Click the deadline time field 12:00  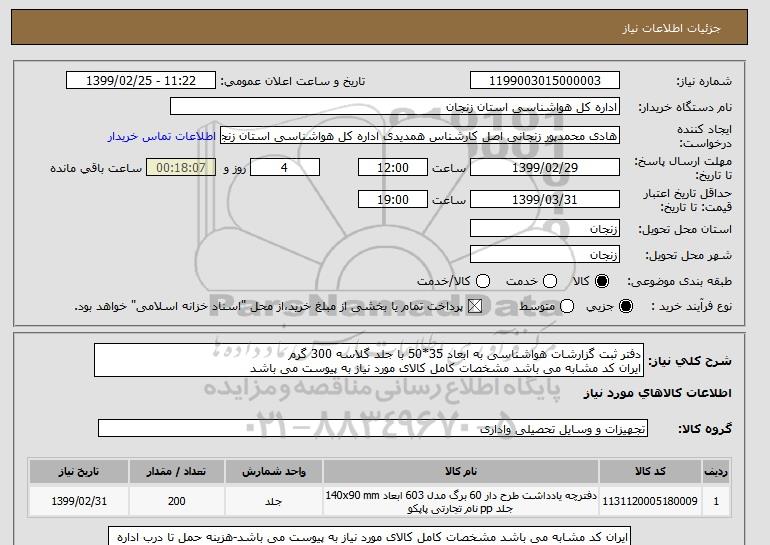[x=393, y=167]
